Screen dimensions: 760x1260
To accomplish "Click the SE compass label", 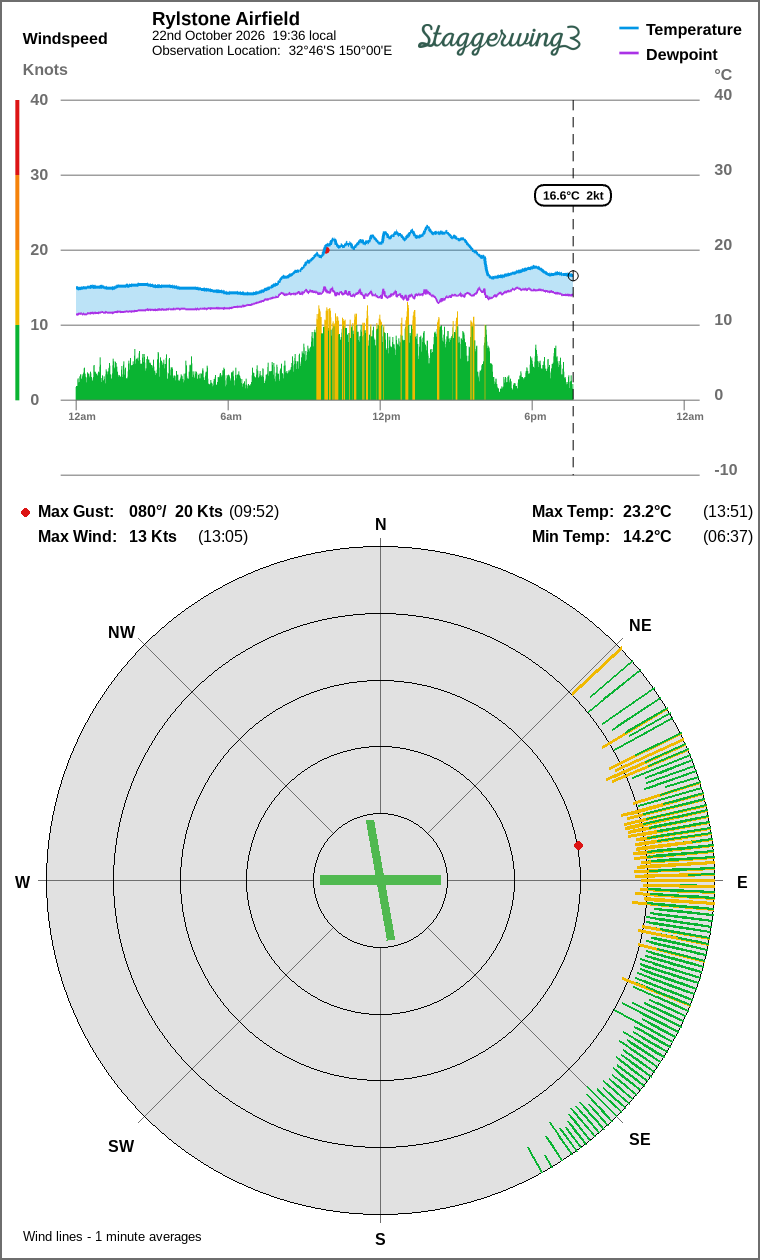I will pyautogui.click(x=640, y=1139).
